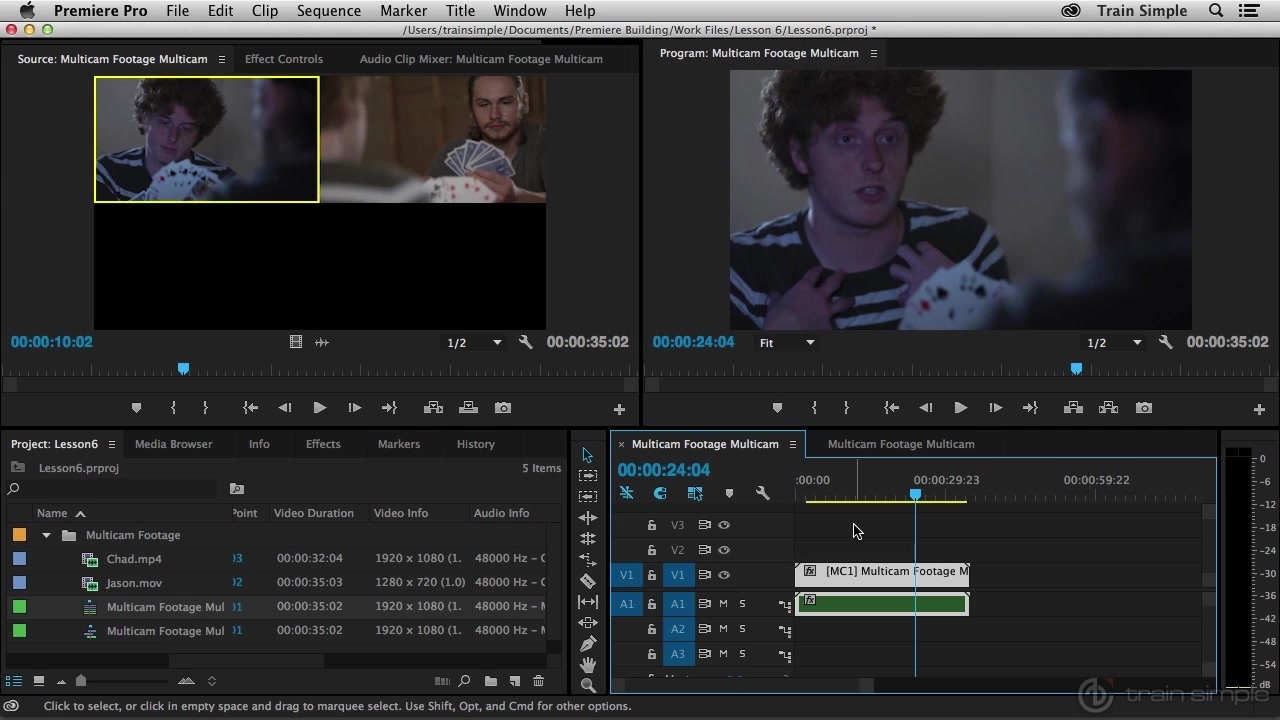
Task: Switch to Effects tab
Action: click(x=323, y=444)
